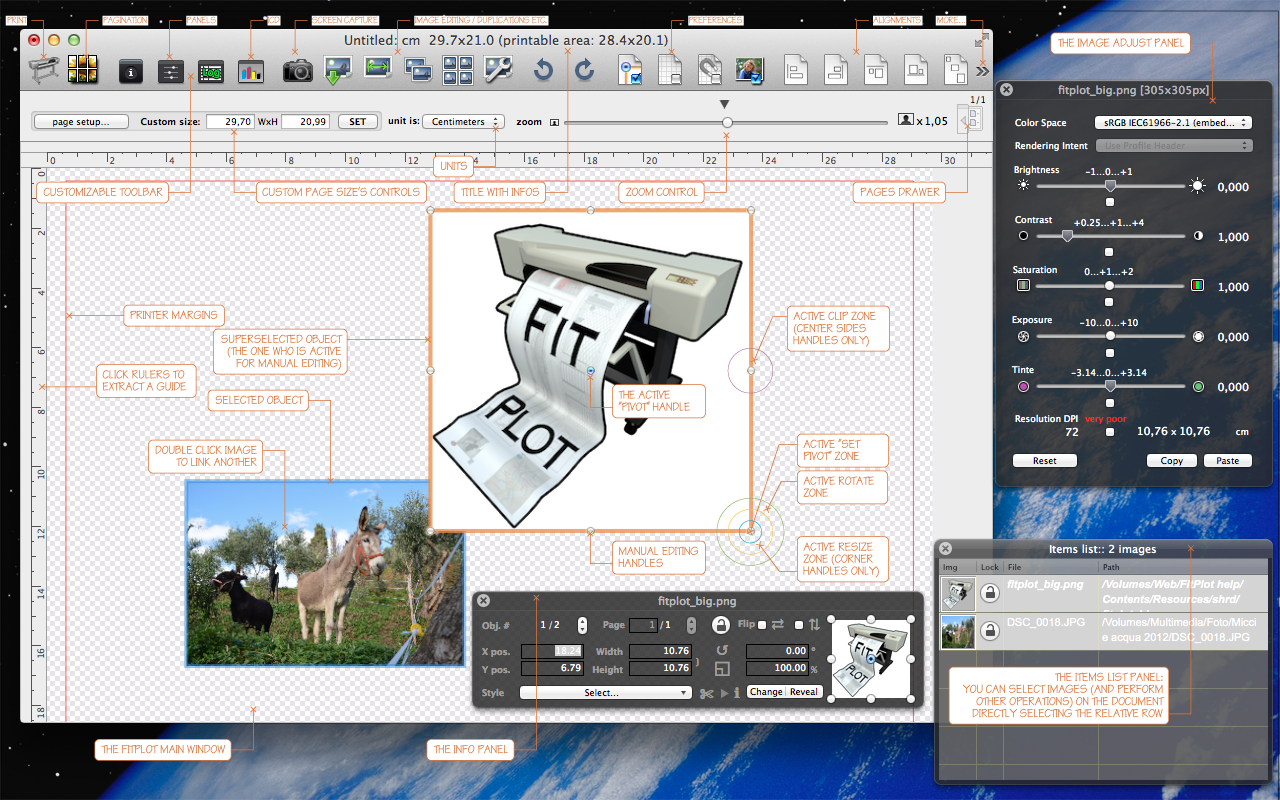
Task: Tick the checkbox under the Brightness slider
Action: (x=1109, y=202)
